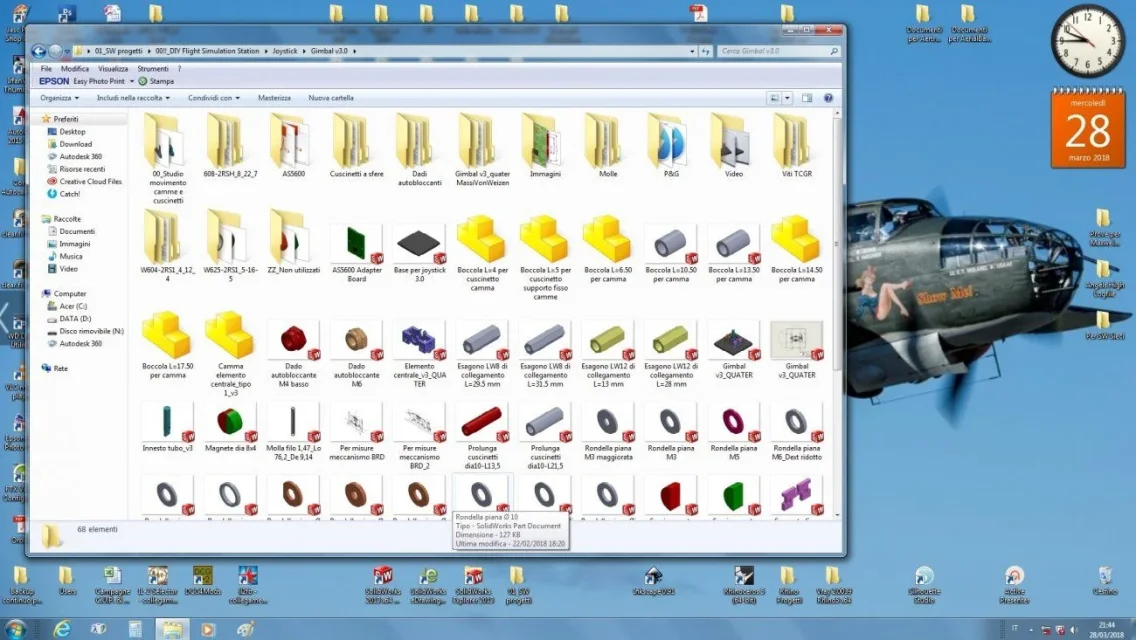Expand the Organizza dropdown
This screenshot has height=640, width=1136.
tap(59, 98)
